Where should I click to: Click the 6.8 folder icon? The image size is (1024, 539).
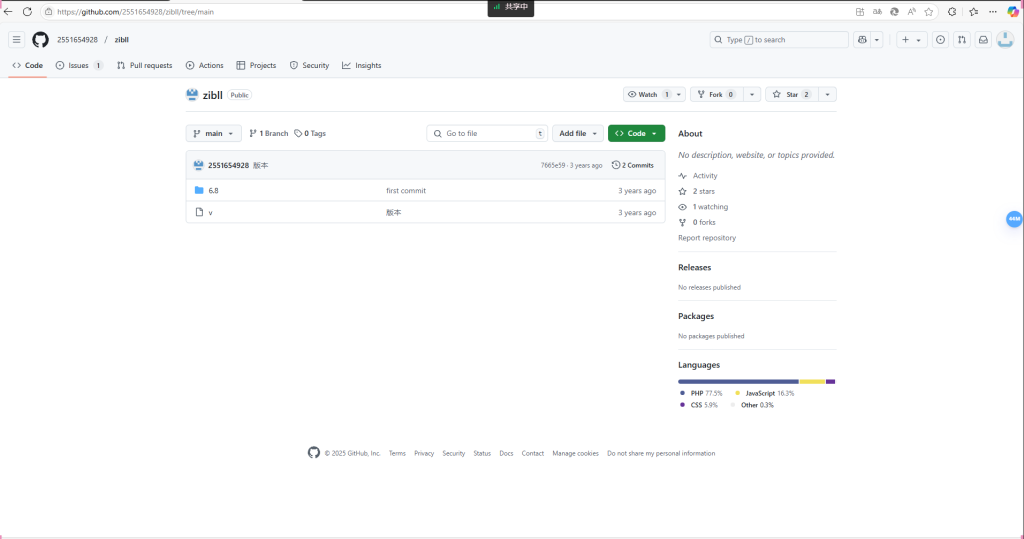(x=199, y=190)
